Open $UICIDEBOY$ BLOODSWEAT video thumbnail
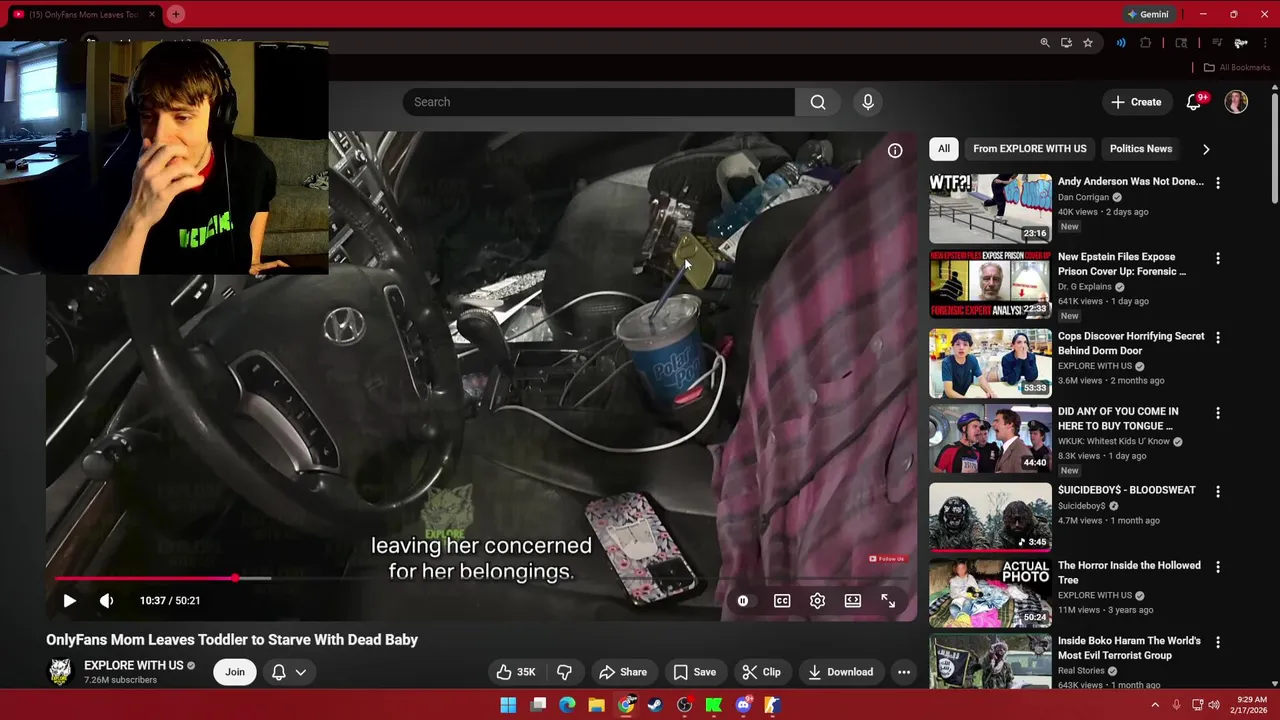Screen dimensions: 1280x720 (990, 517)
